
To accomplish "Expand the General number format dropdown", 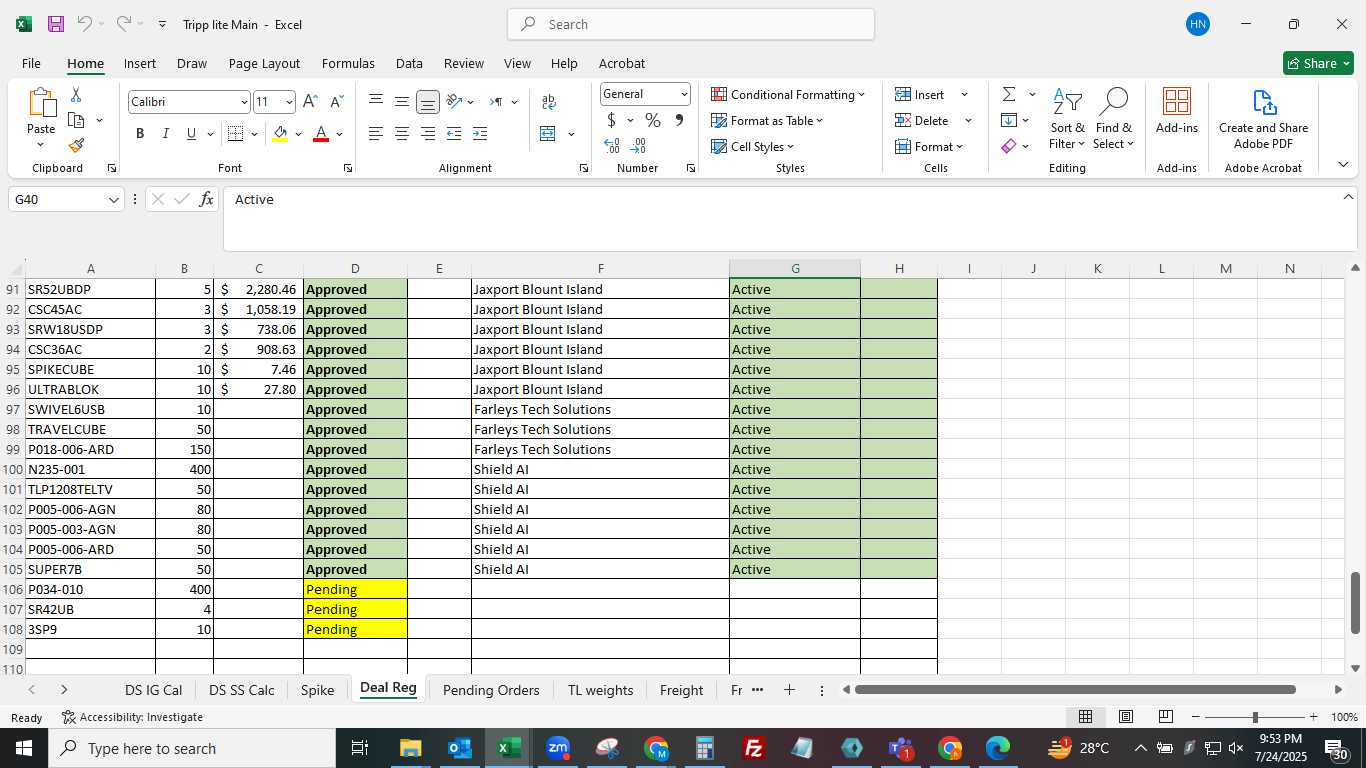I will 684,94.
